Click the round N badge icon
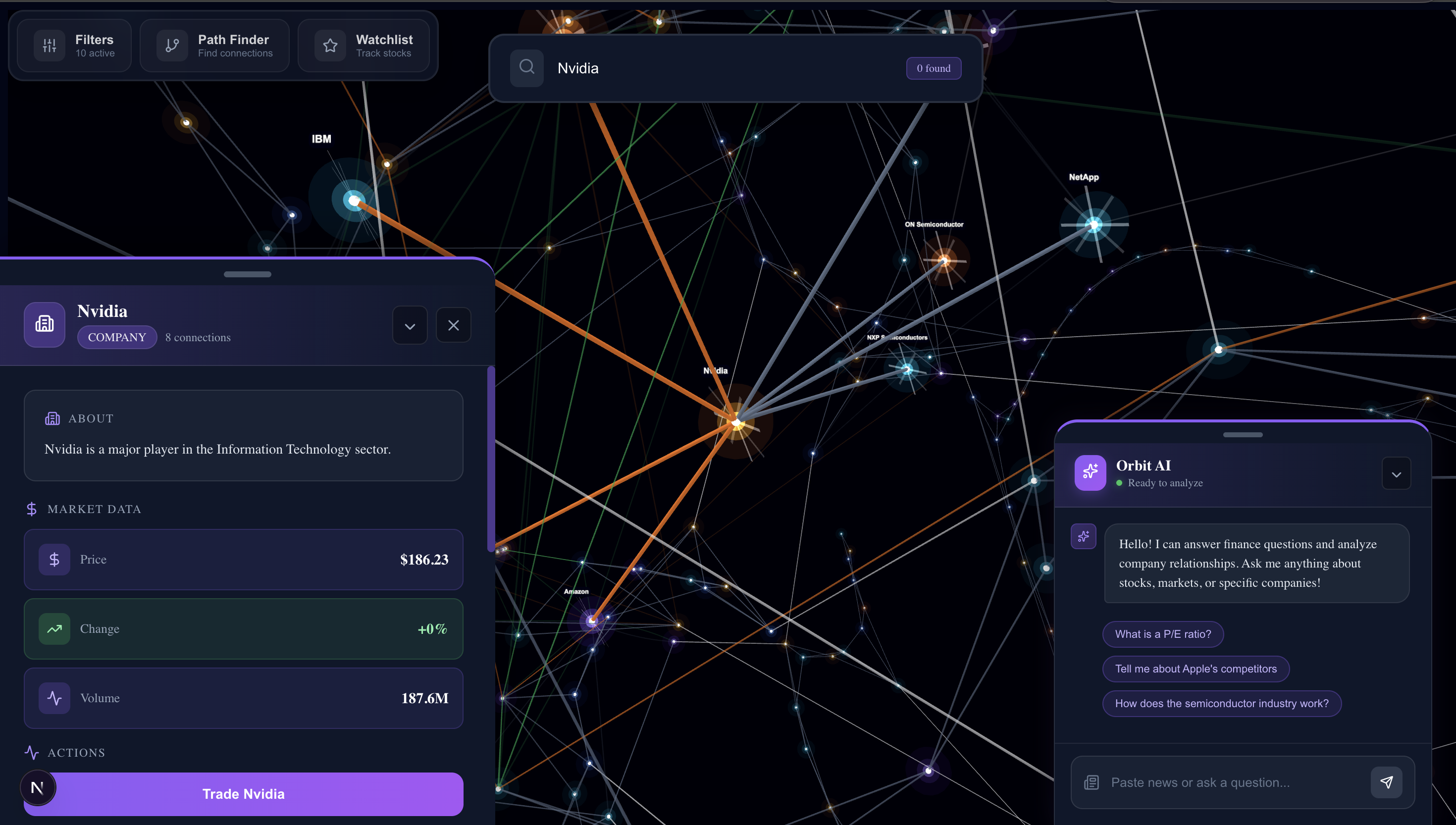This screenshot has height=825, width=1456. point(38,787)
